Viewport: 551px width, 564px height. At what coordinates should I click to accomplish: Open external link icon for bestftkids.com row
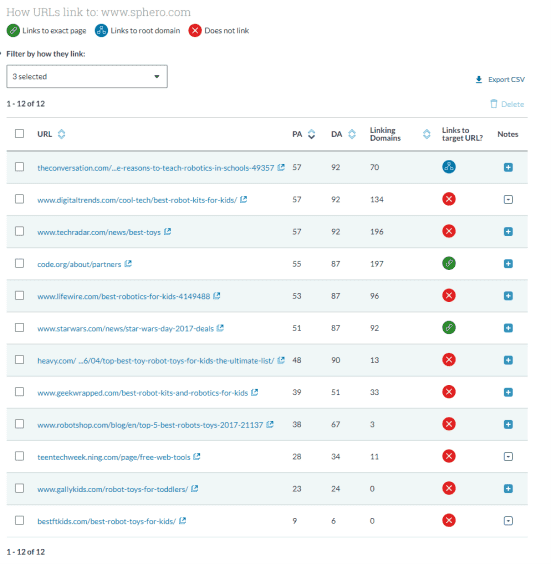(182, 520)
